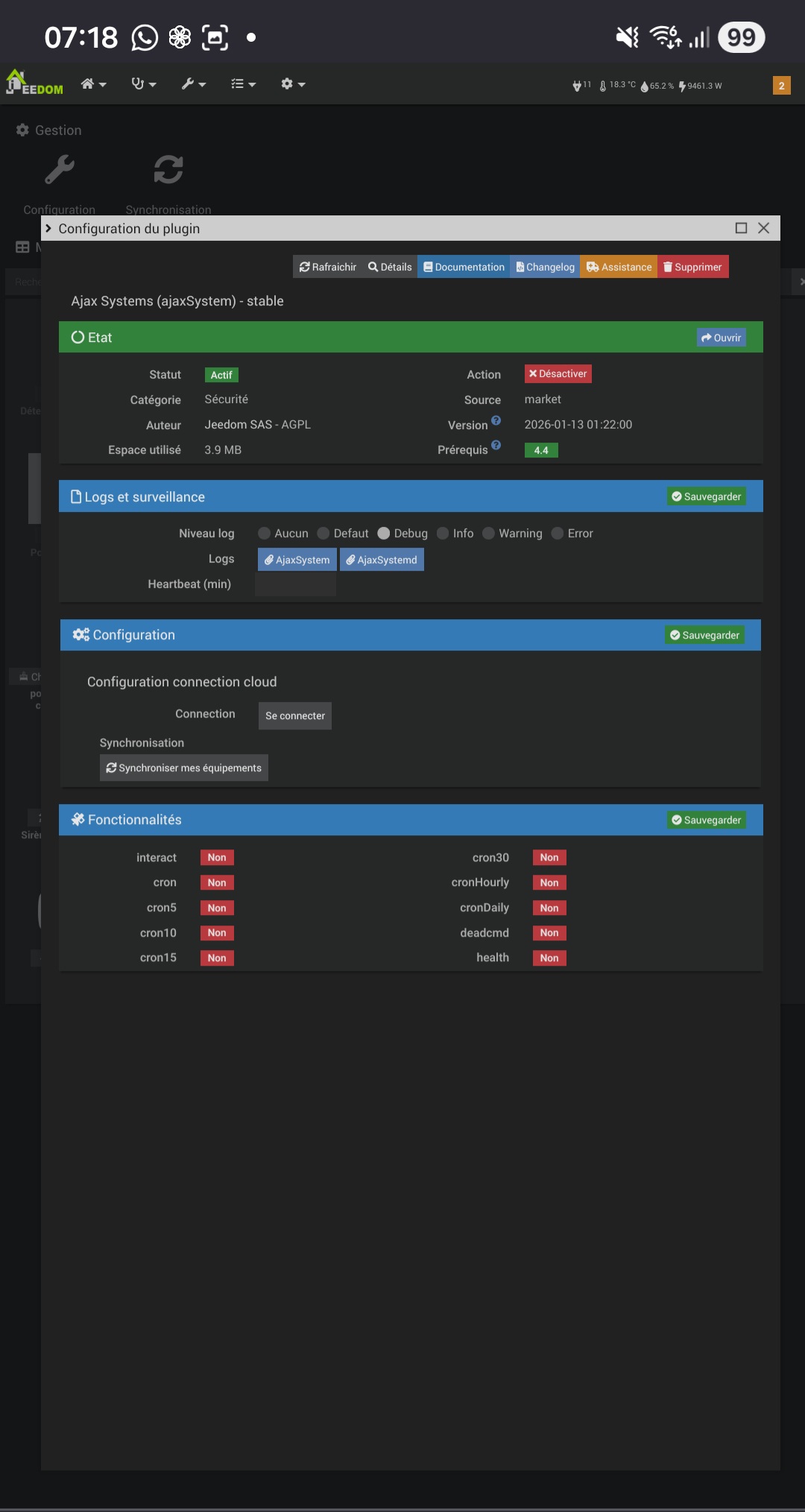This screenshot has height=1512, width=805.
Task: Click the 4.4 prerequisite badge
Action: [x=541, y=450]
